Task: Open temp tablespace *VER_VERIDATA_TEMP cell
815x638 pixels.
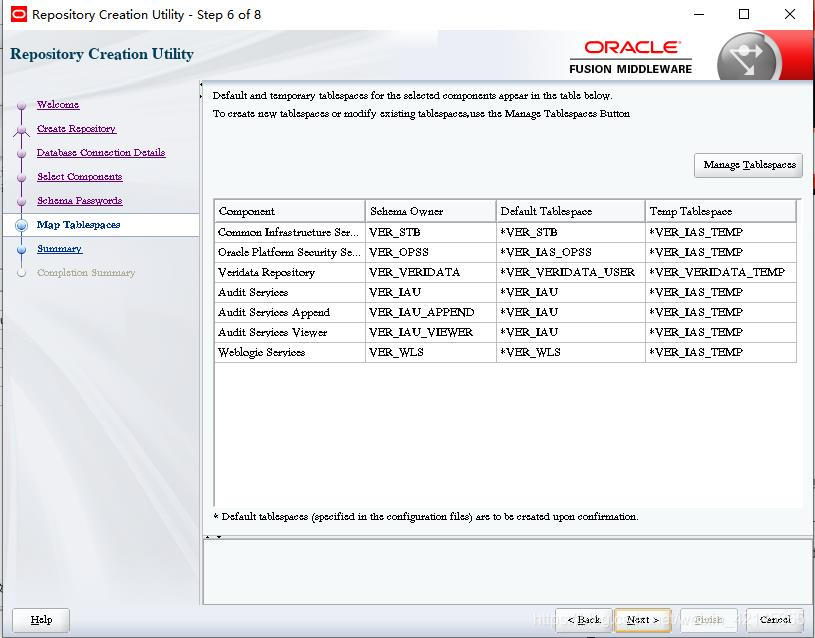Action: [720, 272]
